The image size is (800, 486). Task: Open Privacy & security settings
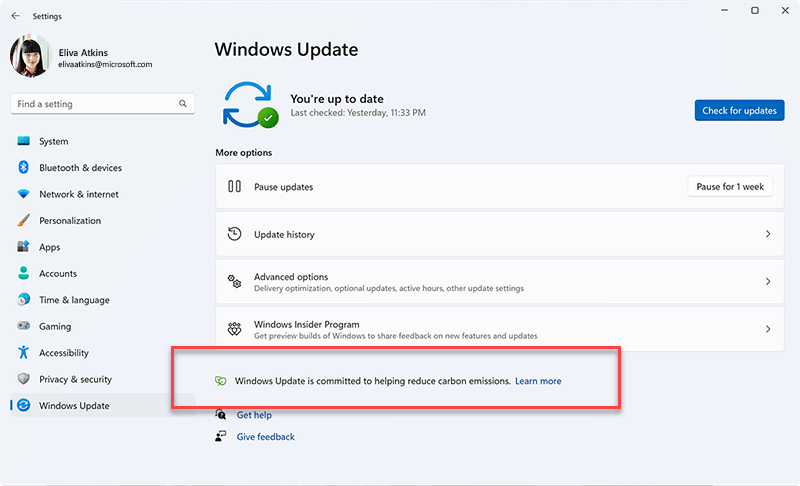pos(103,379)
